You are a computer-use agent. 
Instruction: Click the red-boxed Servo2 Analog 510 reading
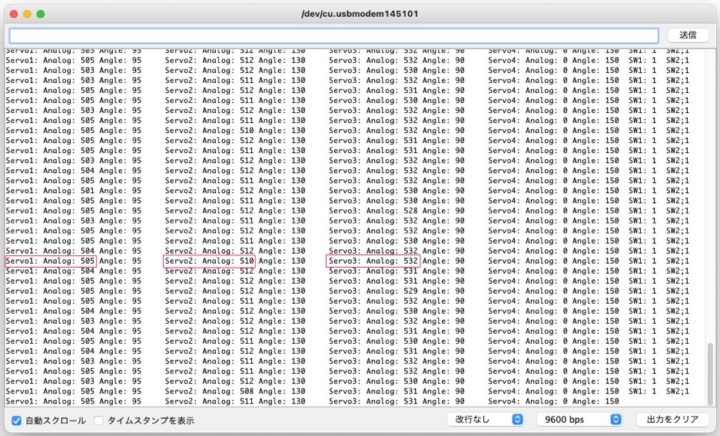click(209, 260)
